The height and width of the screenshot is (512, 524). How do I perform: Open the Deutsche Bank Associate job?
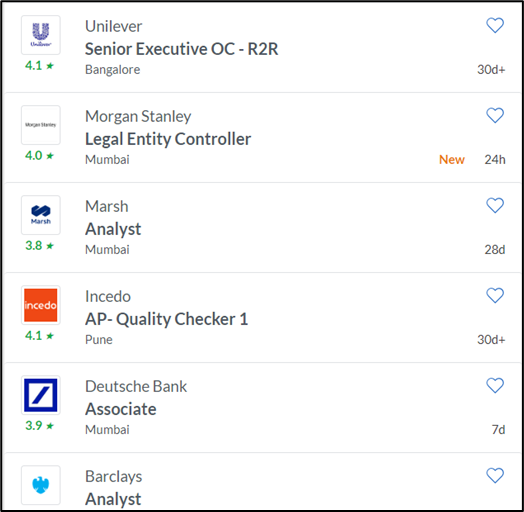click(x=121, y=409)
